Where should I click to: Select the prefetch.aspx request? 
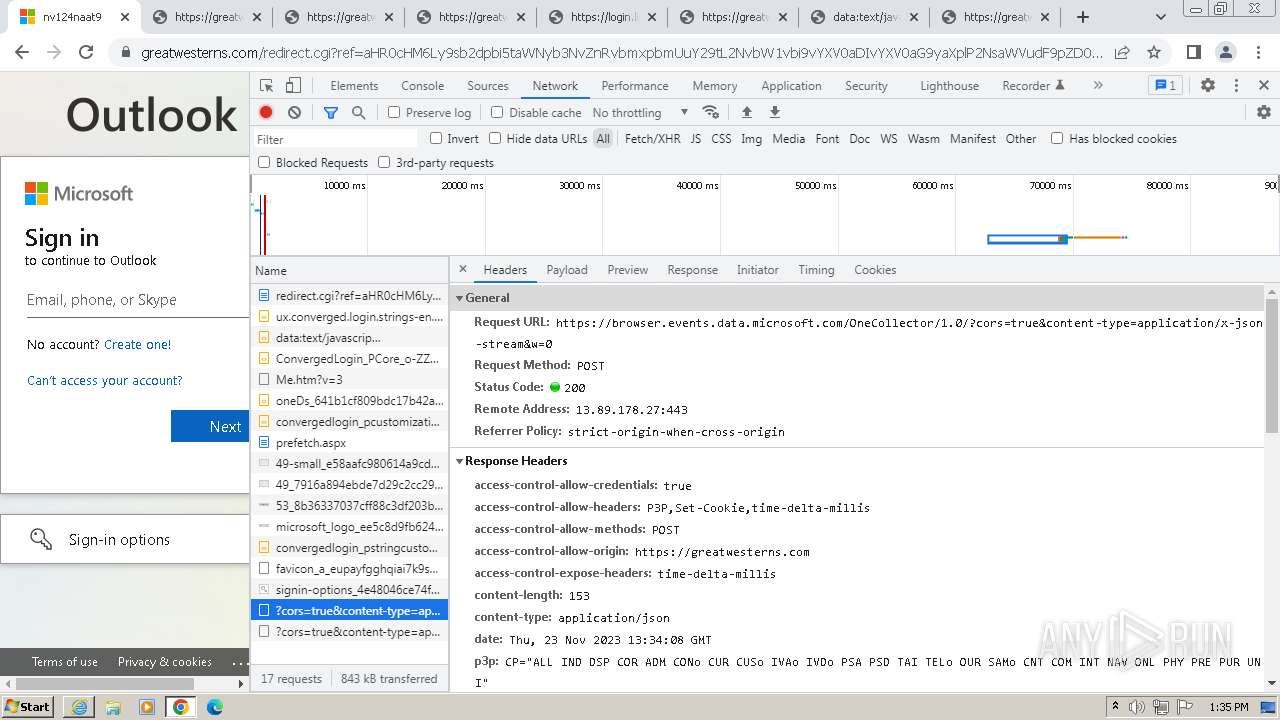click(x=349, y=442)
